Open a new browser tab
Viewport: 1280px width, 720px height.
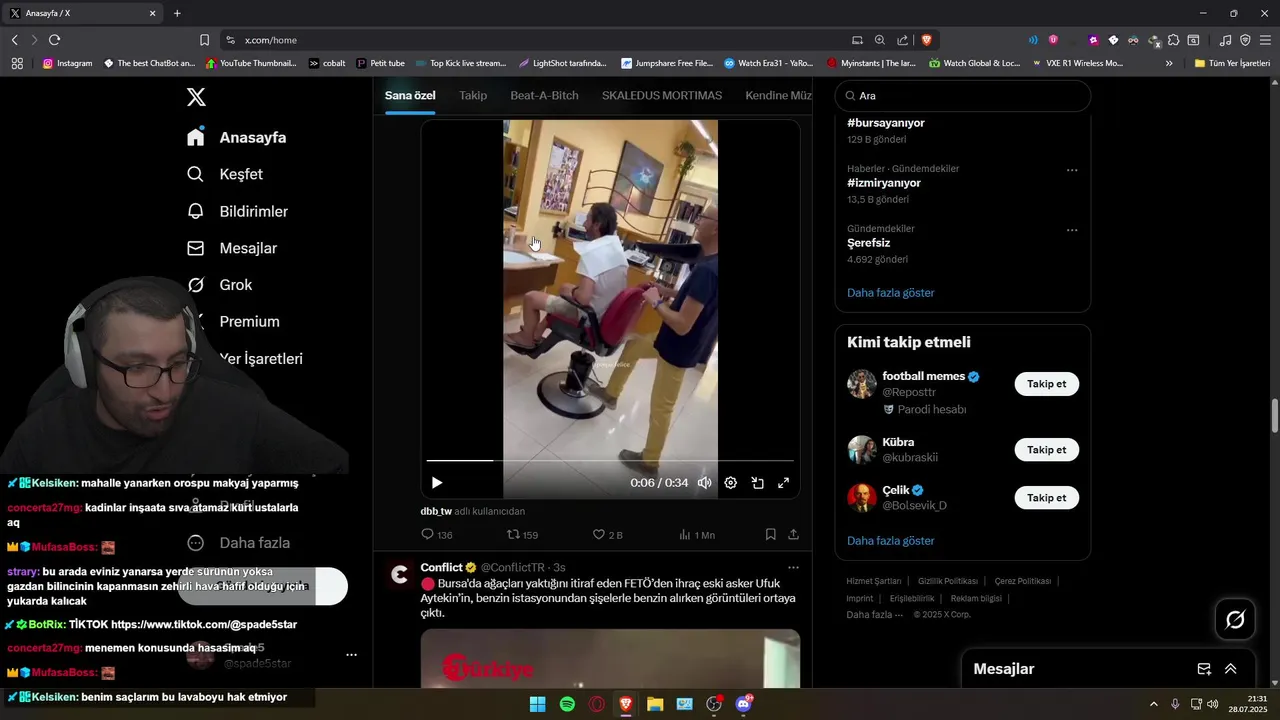pyautogui.click(x=177, y=13)
